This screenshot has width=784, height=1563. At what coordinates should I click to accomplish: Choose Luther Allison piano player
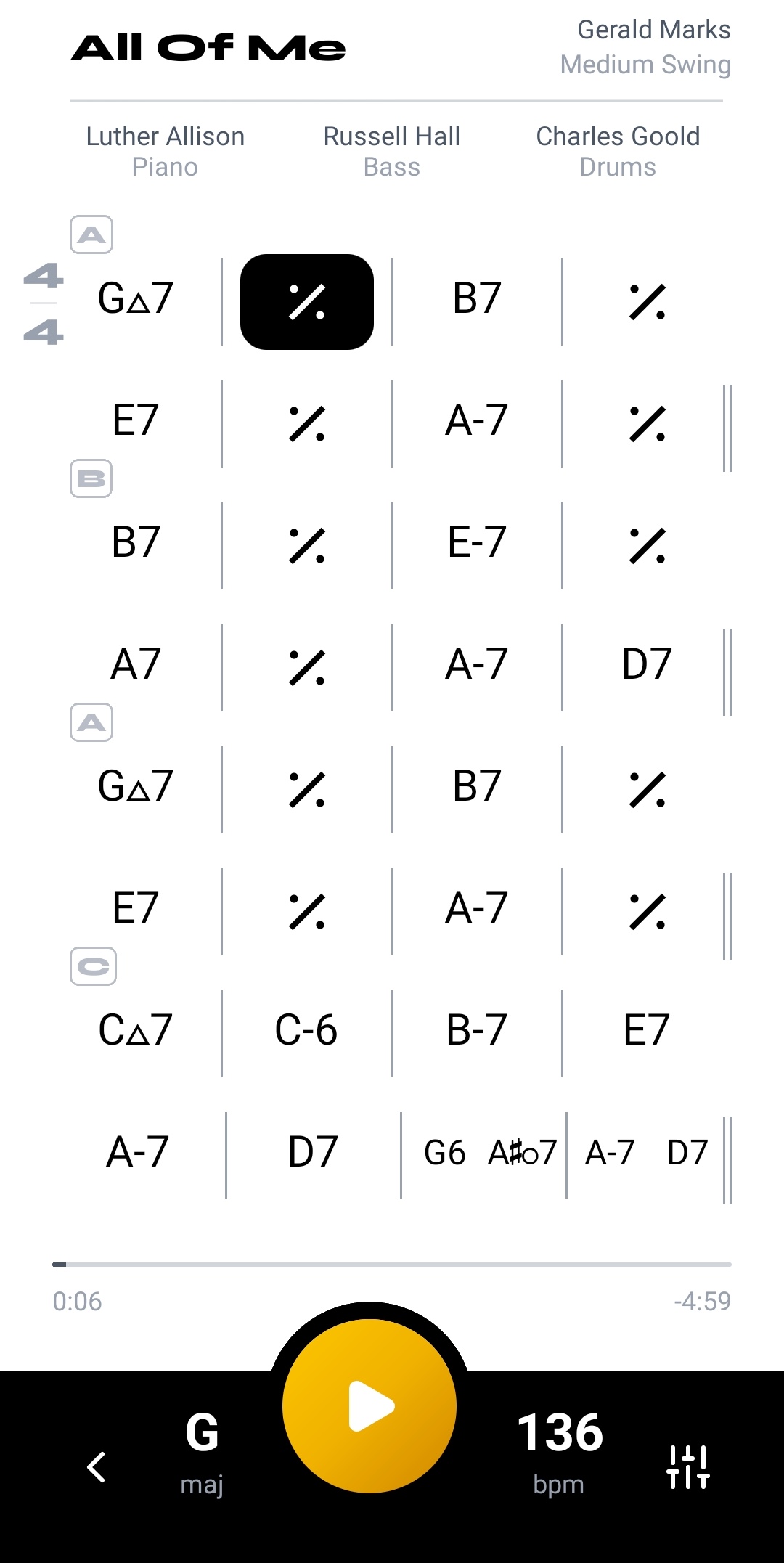pyautogui.click(x=165, y=151)
